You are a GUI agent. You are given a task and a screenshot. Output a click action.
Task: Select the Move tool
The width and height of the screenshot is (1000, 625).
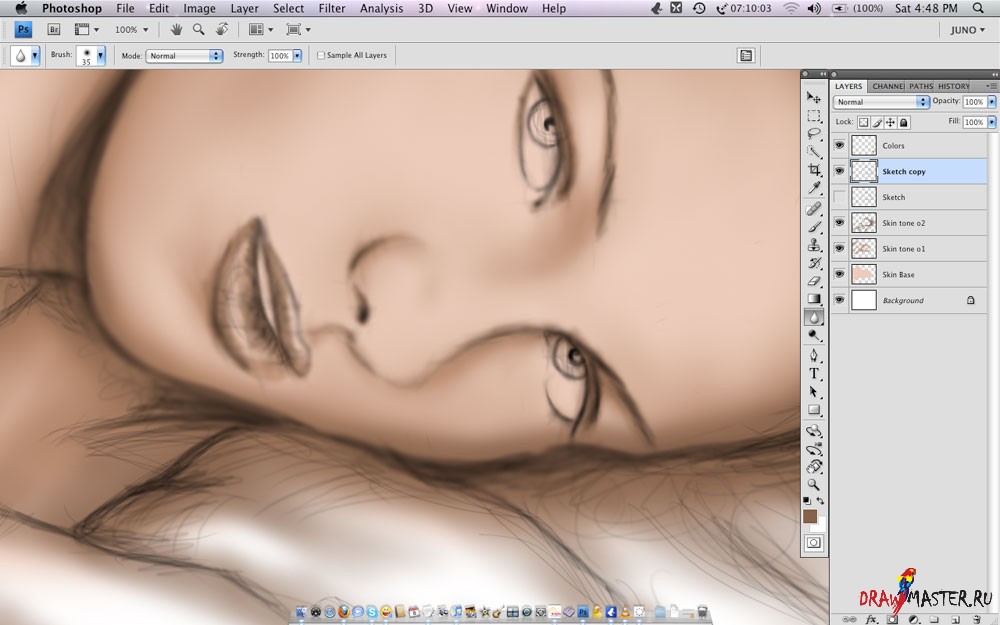(x=814, y=98)
